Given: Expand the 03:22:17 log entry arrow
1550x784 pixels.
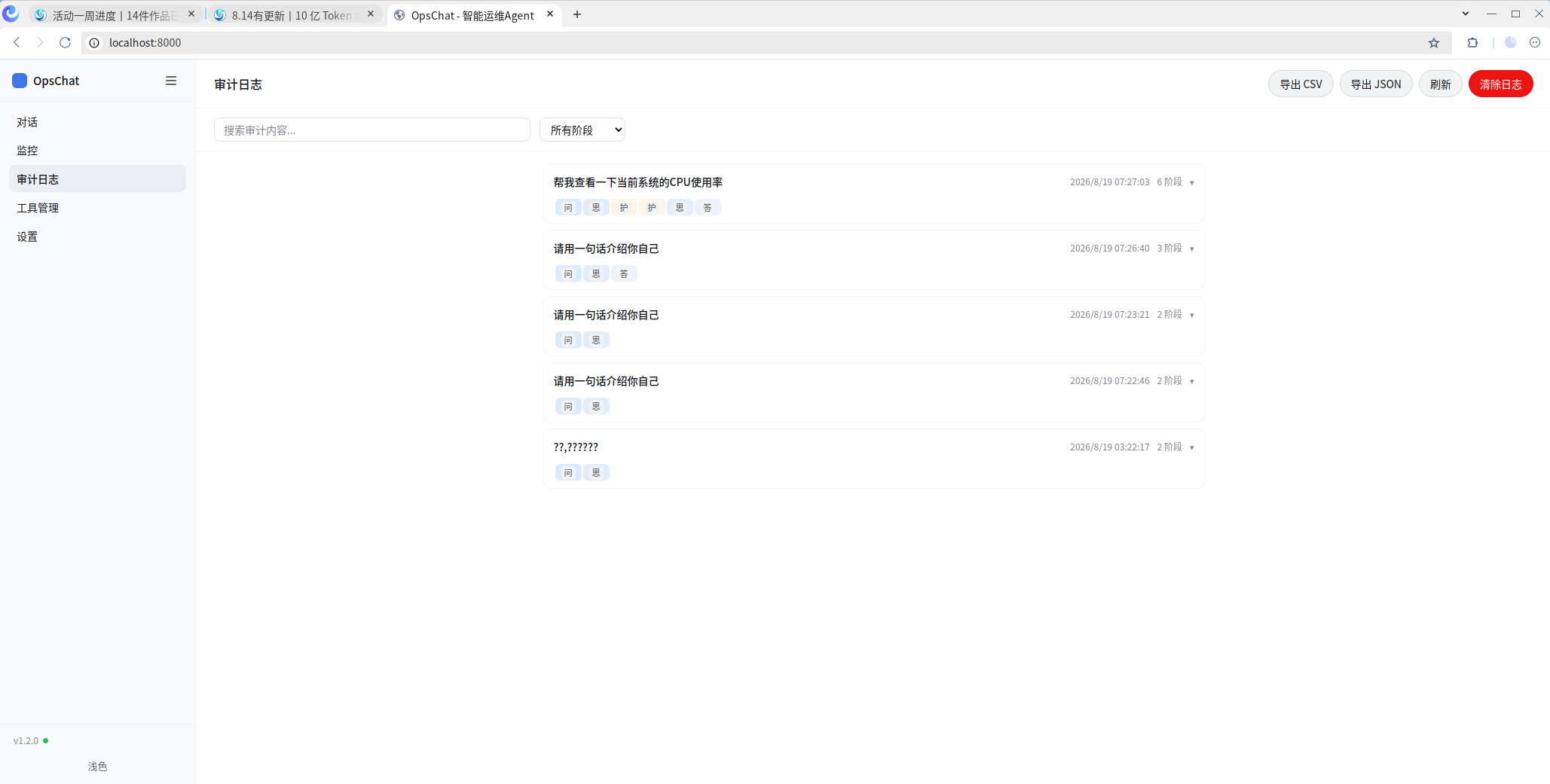Looking at the screenshot, I should click(x=1191, y=447).
